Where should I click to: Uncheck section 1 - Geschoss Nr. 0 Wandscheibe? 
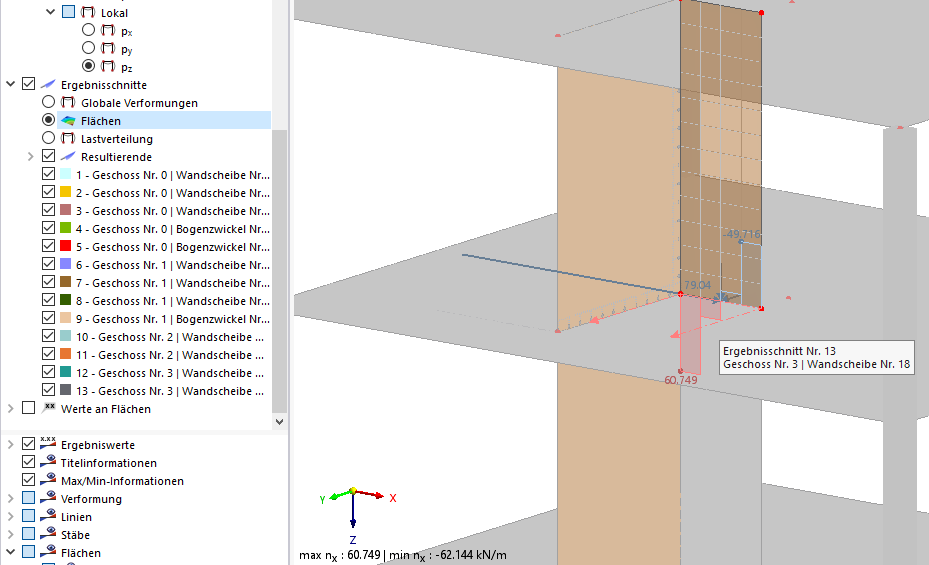click(49, 174)
